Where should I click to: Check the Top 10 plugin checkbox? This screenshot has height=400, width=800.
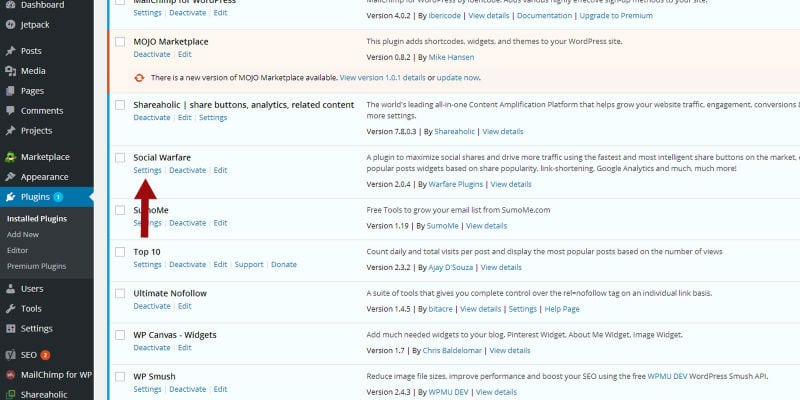[120, 252]
